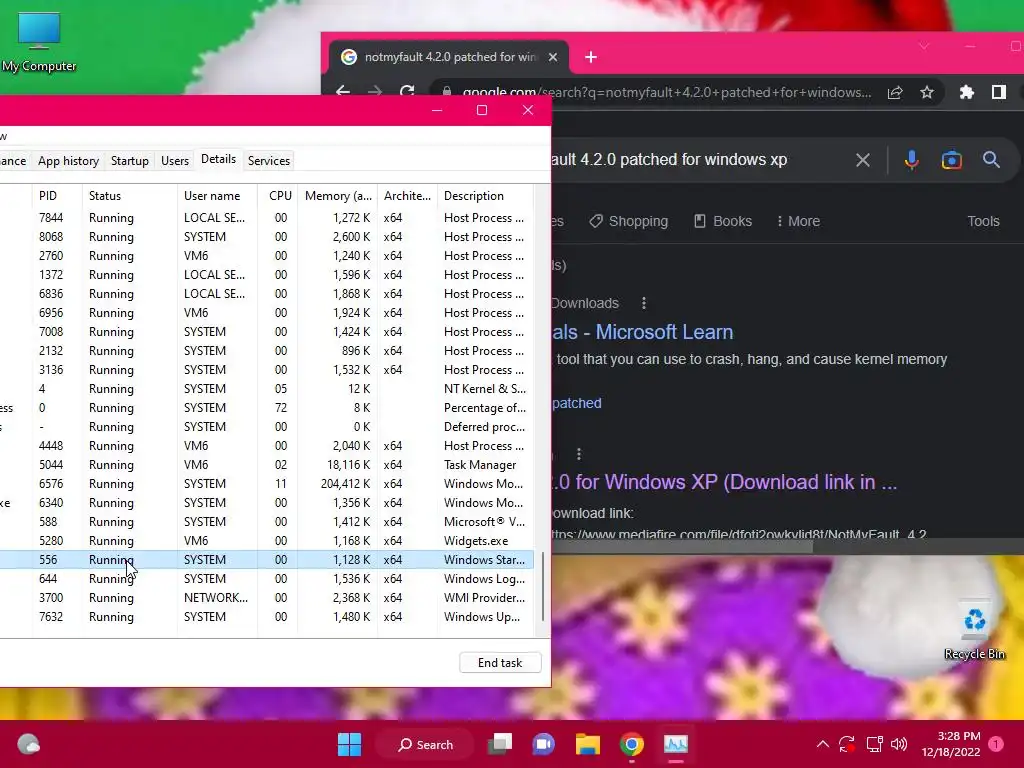Bookmark page with star icon
The image size is (1024, 768).
[x=927, y=93]
